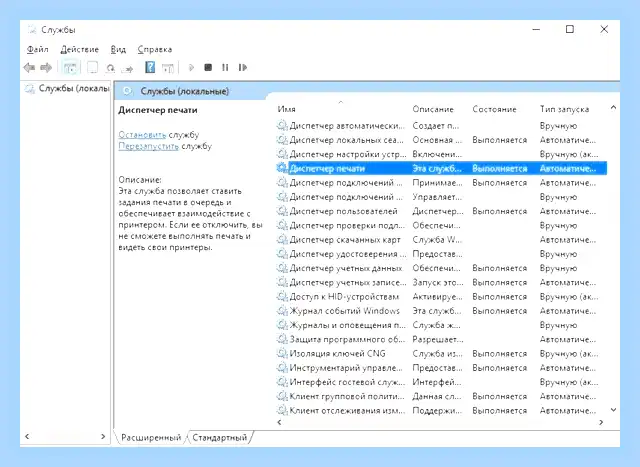Click Диспетчер... description of Диспетчер пользователей
The width and height of the screenshot is (640, 467).
coord(438,211)
